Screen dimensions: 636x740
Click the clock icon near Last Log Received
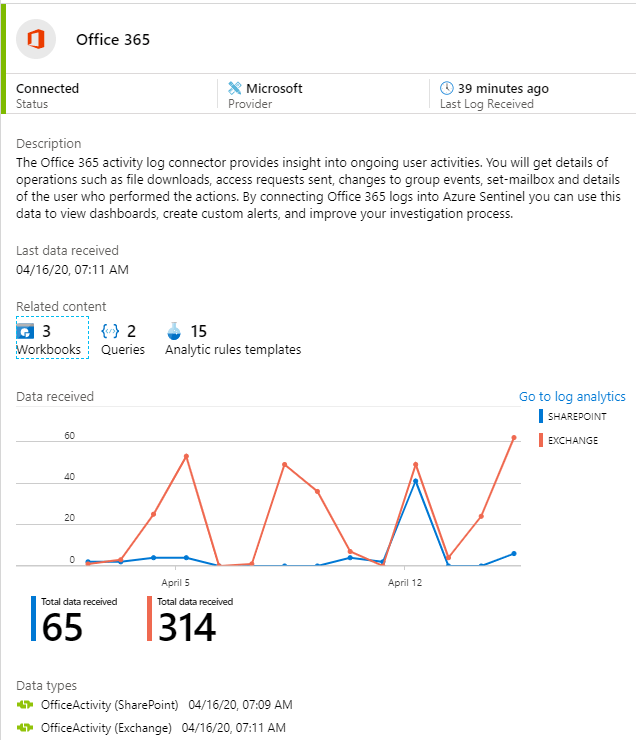click(x=447, y=88)
